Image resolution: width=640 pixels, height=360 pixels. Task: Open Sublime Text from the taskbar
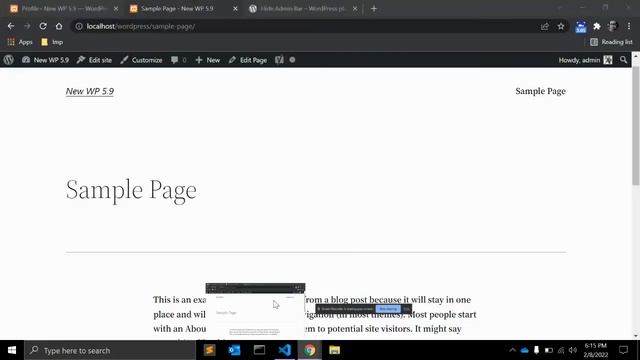(210, 350)
